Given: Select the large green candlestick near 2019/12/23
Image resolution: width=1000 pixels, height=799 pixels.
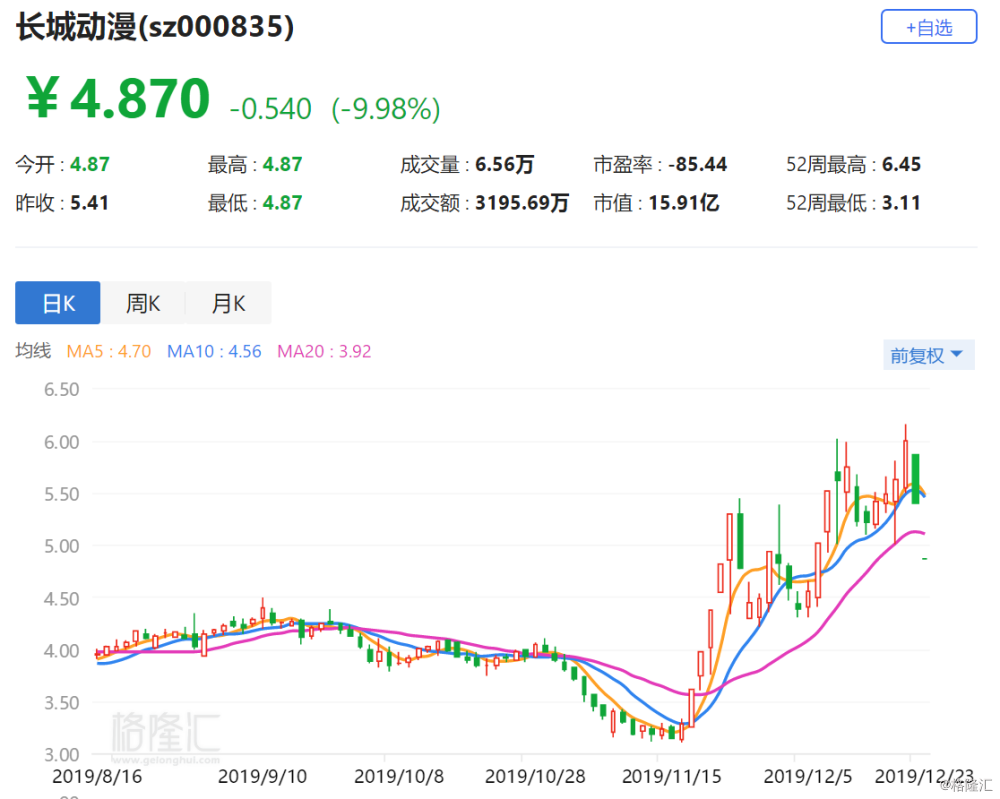Looking at the screenshot, I should pos(915,478).
